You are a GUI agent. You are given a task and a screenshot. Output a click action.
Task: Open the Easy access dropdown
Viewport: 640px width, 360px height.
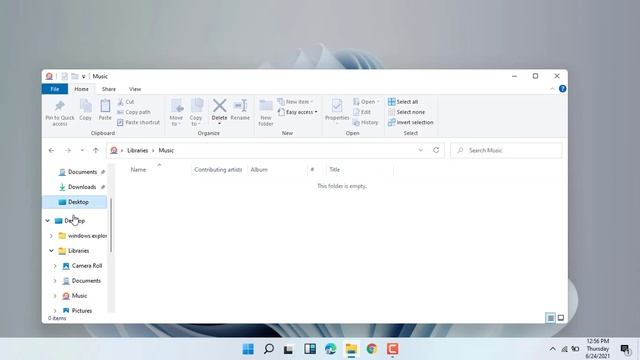(x=298, y=112)
